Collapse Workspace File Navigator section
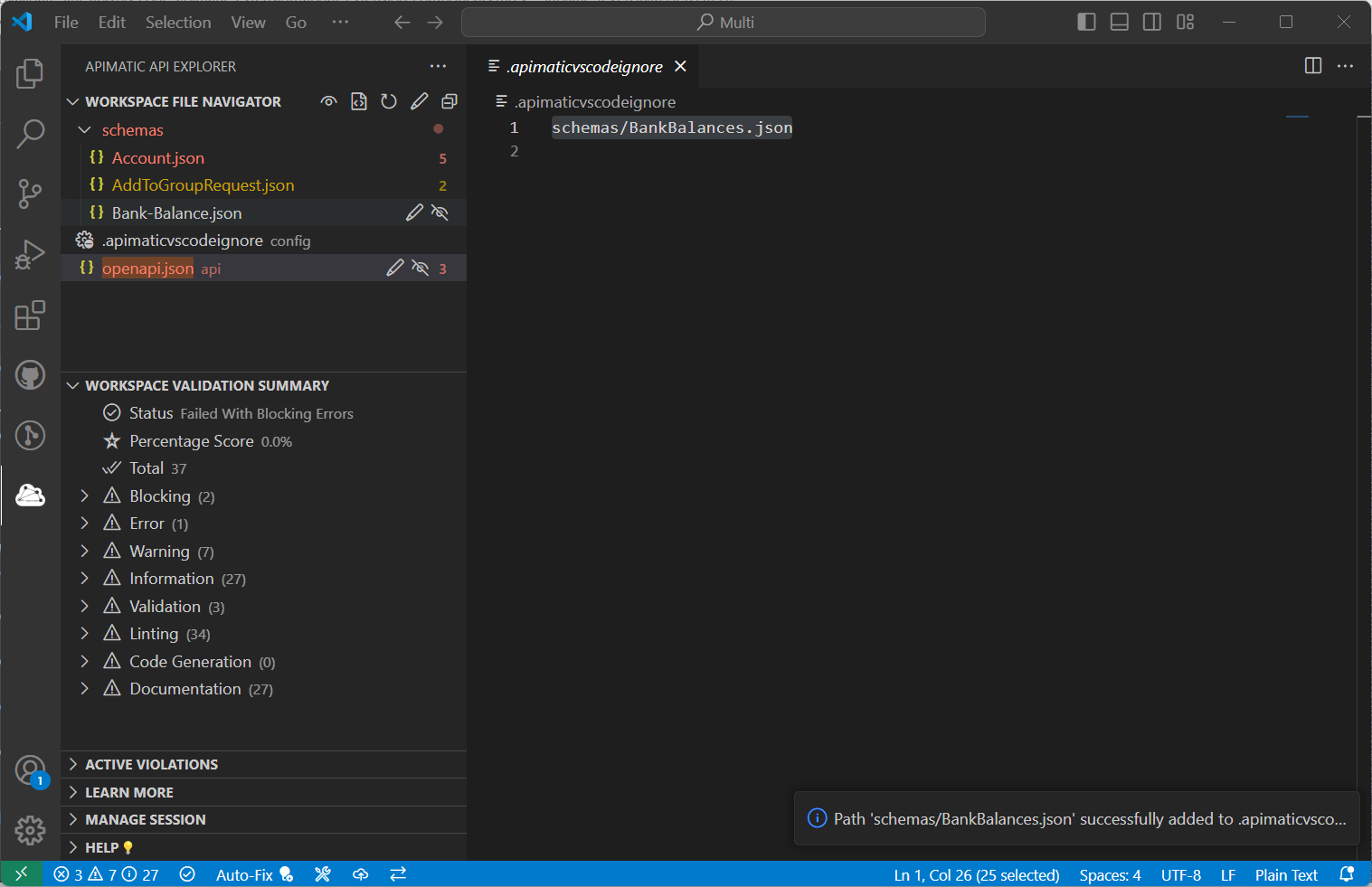Screen dimensions: 1372x887 73,102
